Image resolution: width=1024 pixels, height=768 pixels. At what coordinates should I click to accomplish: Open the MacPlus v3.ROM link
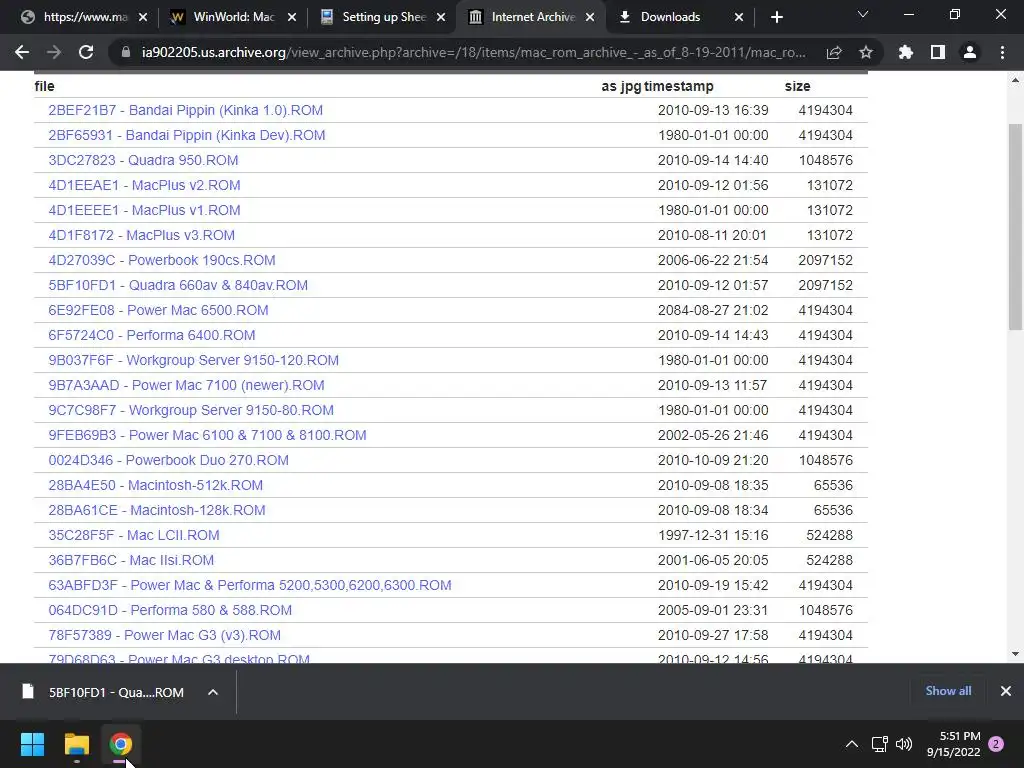point(142,235)
